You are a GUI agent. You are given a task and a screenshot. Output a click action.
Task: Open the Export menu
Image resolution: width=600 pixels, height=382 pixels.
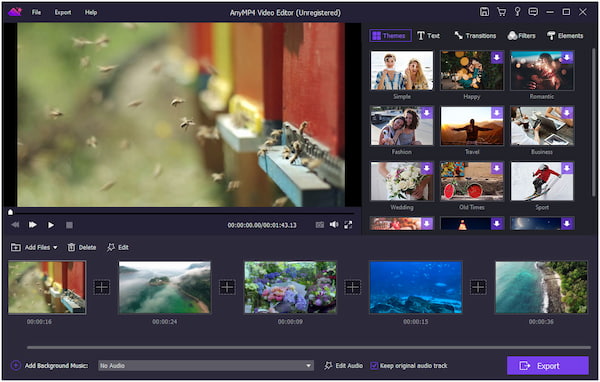click(63, 12)
